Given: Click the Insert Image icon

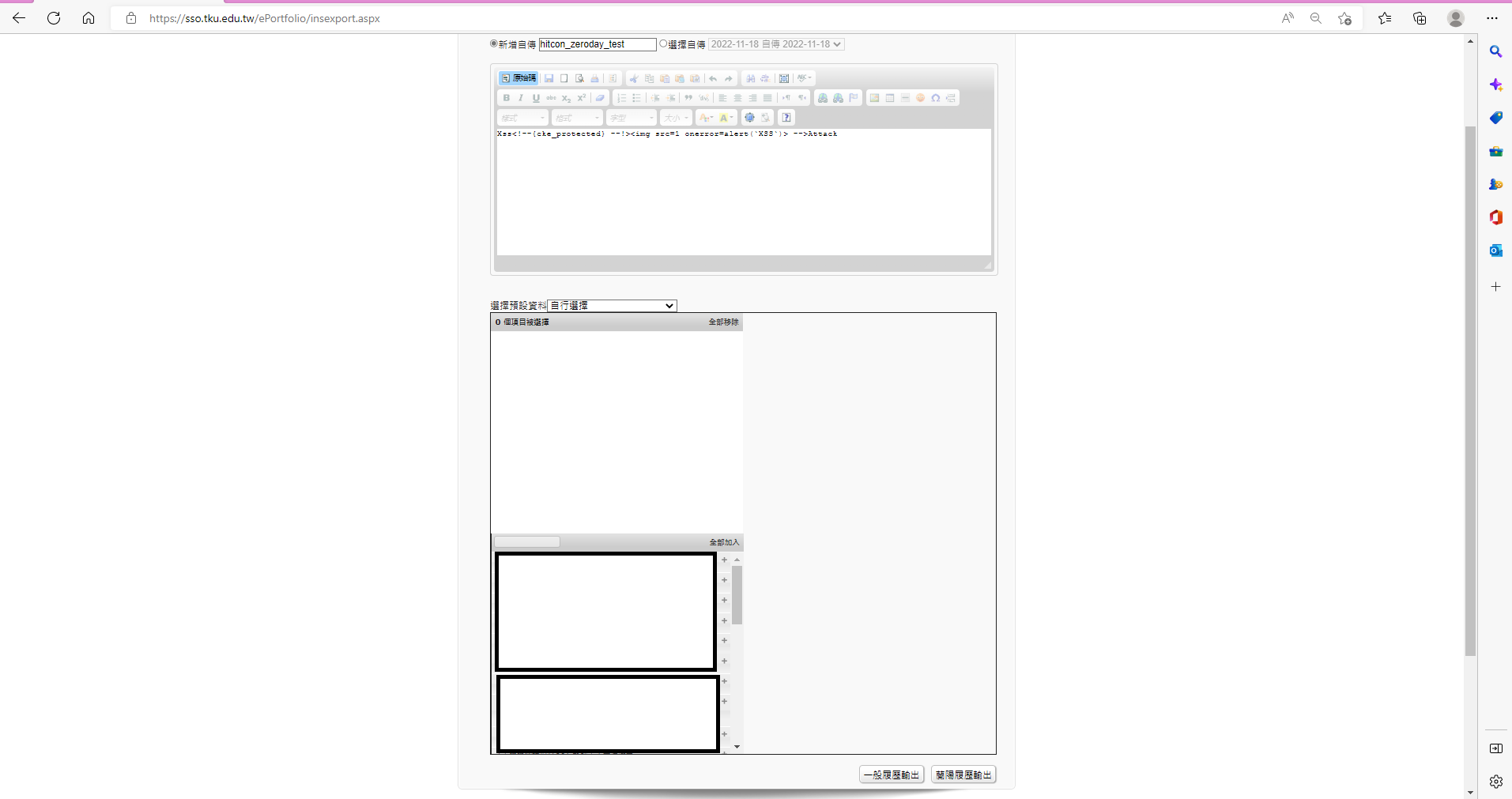Looking at the screenshot, I should [874, 98].
